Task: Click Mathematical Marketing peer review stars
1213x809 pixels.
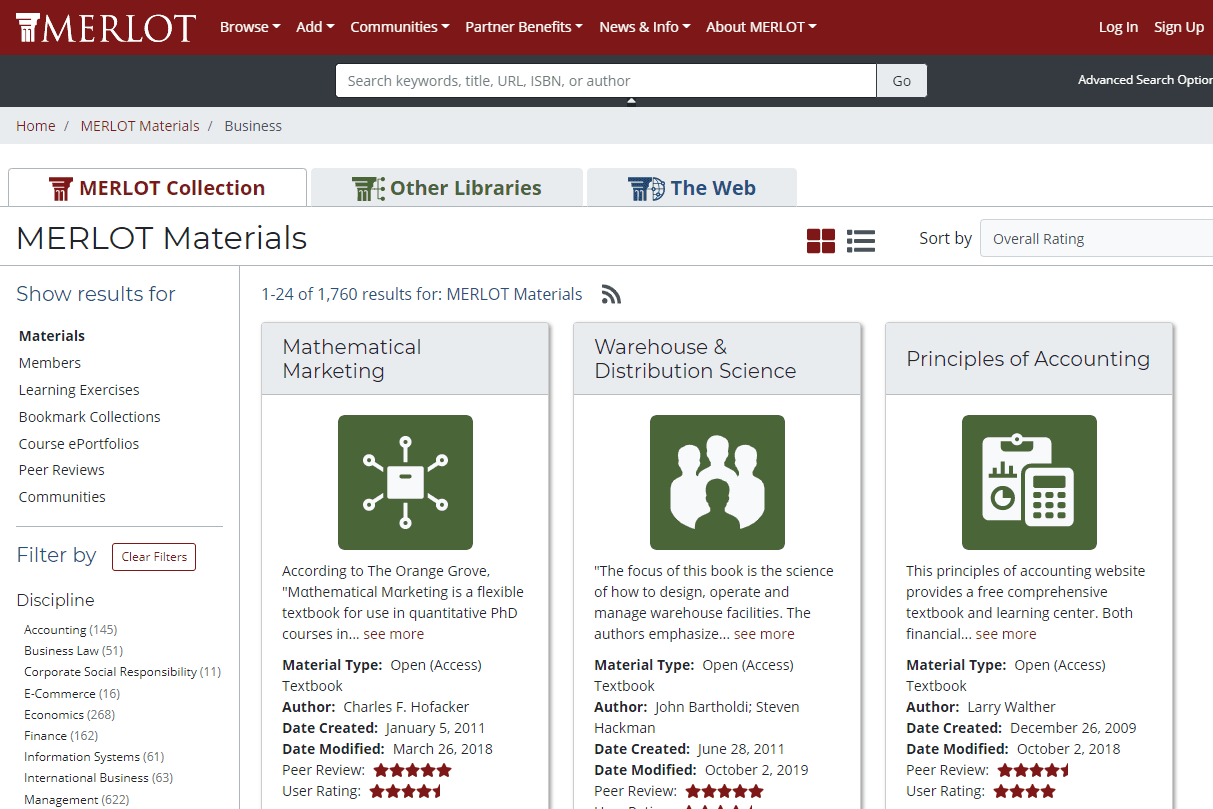Action: 412,770
